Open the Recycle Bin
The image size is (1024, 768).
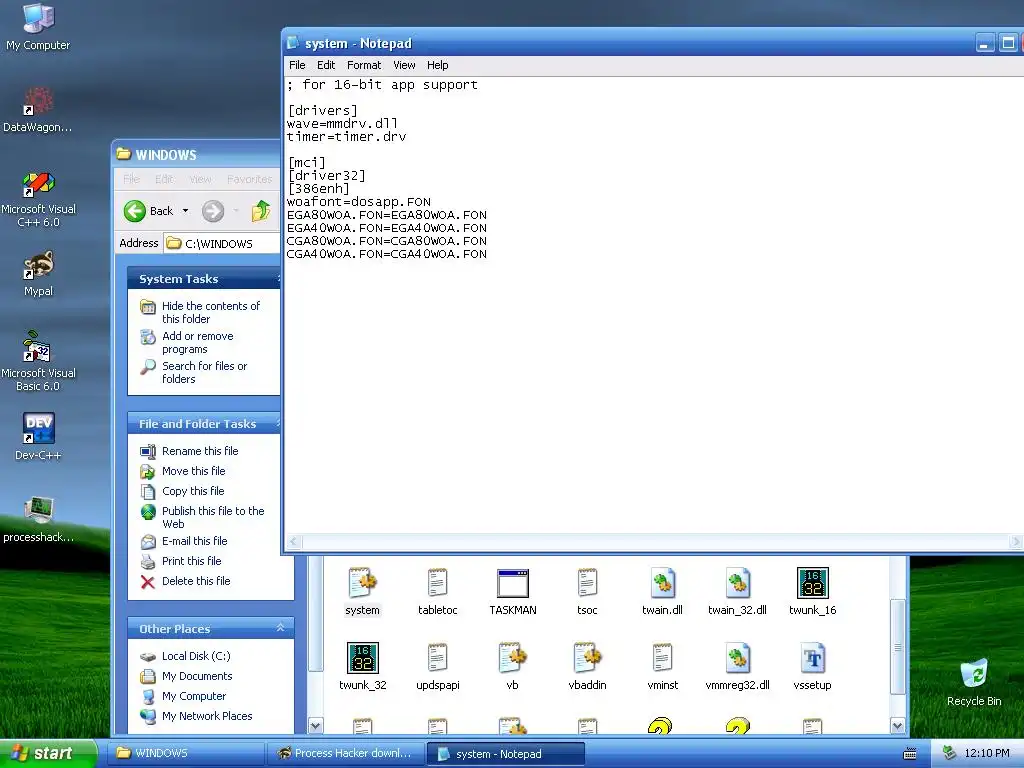coord(974,682)
